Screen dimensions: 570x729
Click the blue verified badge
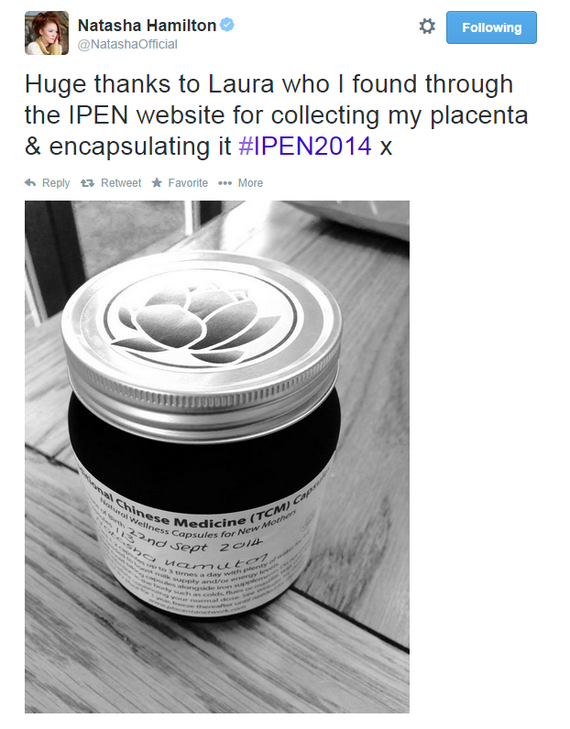227,25
